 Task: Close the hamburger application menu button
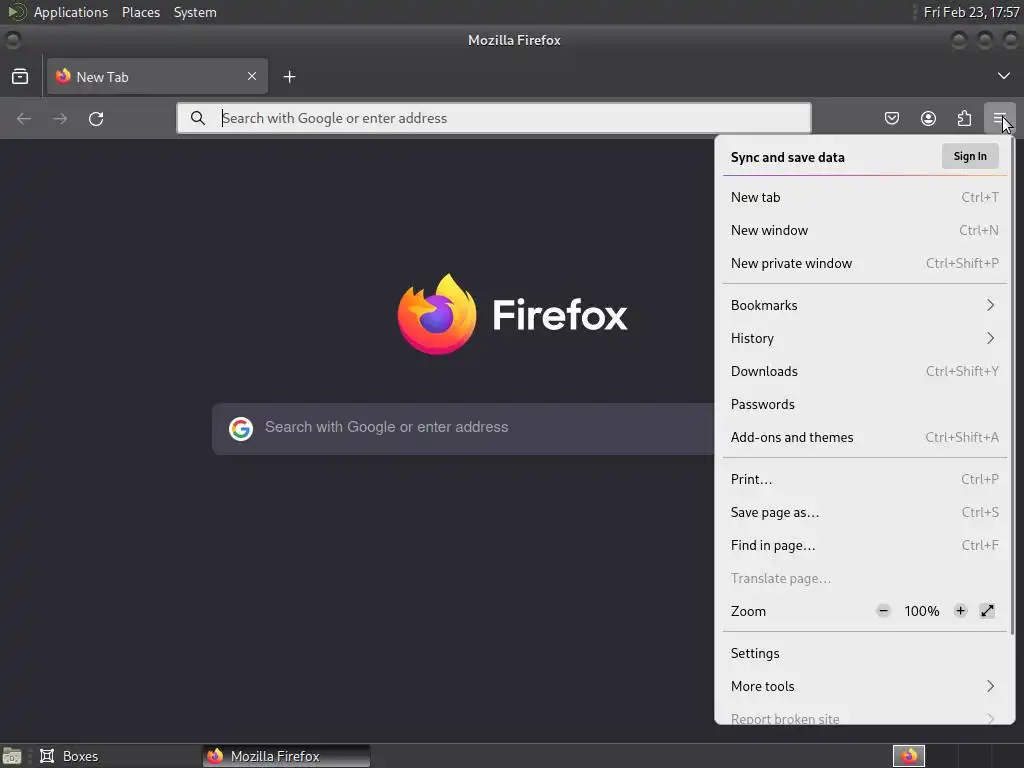coord(1000,118)
